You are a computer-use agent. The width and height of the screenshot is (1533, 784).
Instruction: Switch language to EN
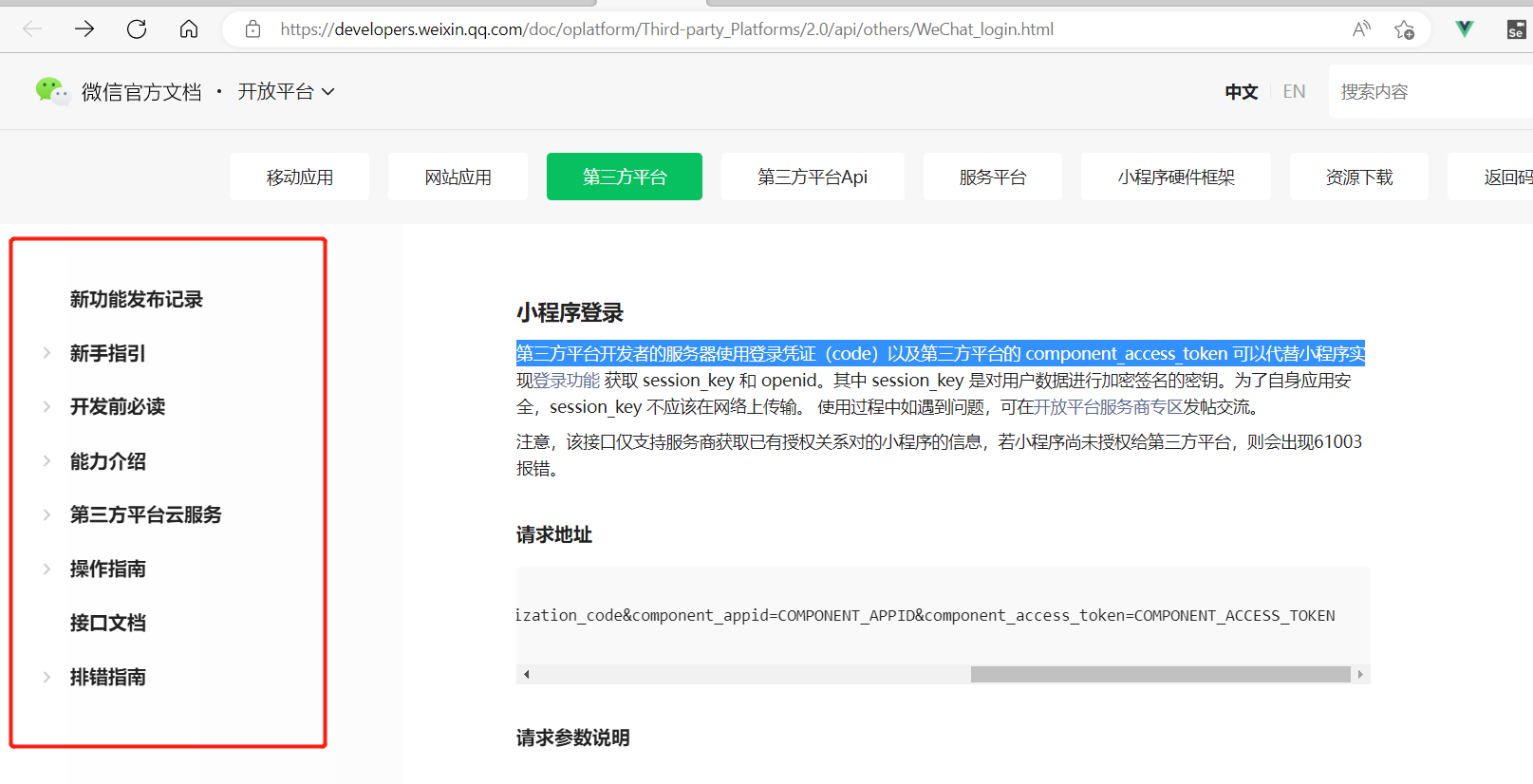point(1294,92)
